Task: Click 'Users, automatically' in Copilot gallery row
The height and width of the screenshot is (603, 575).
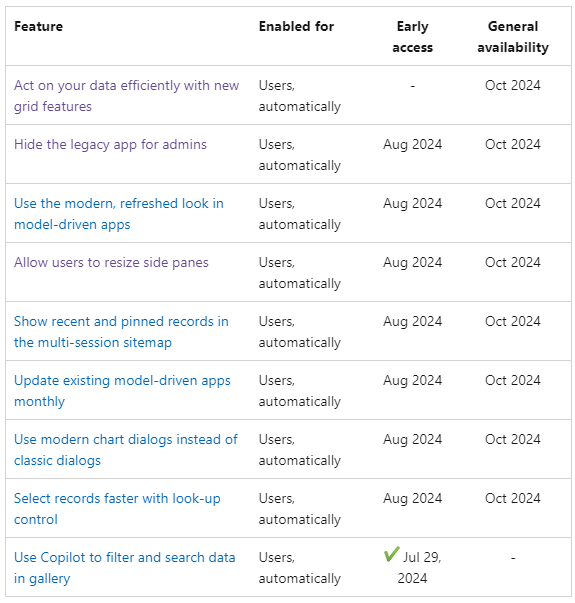Action: tap(300, 568)
